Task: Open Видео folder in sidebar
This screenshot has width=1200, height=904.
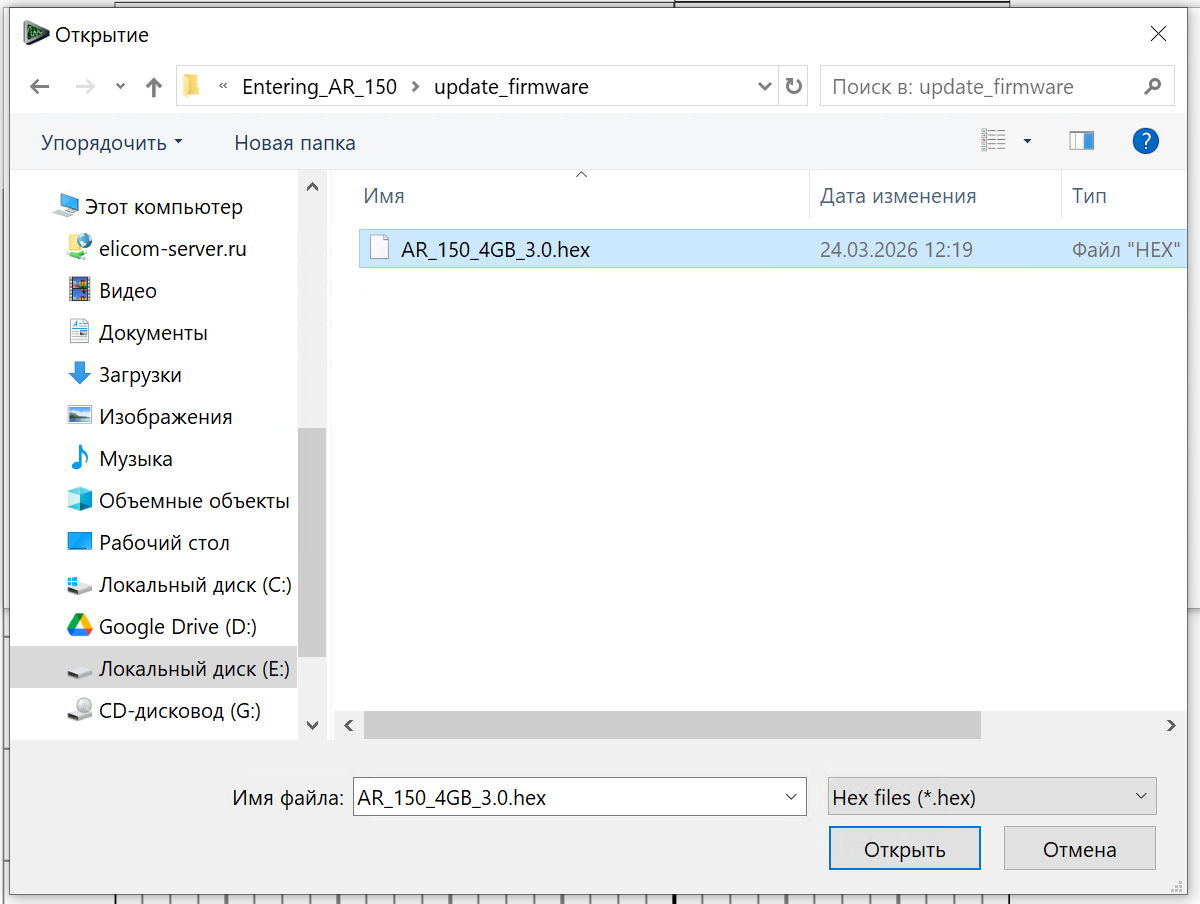Action: point(128,291)
